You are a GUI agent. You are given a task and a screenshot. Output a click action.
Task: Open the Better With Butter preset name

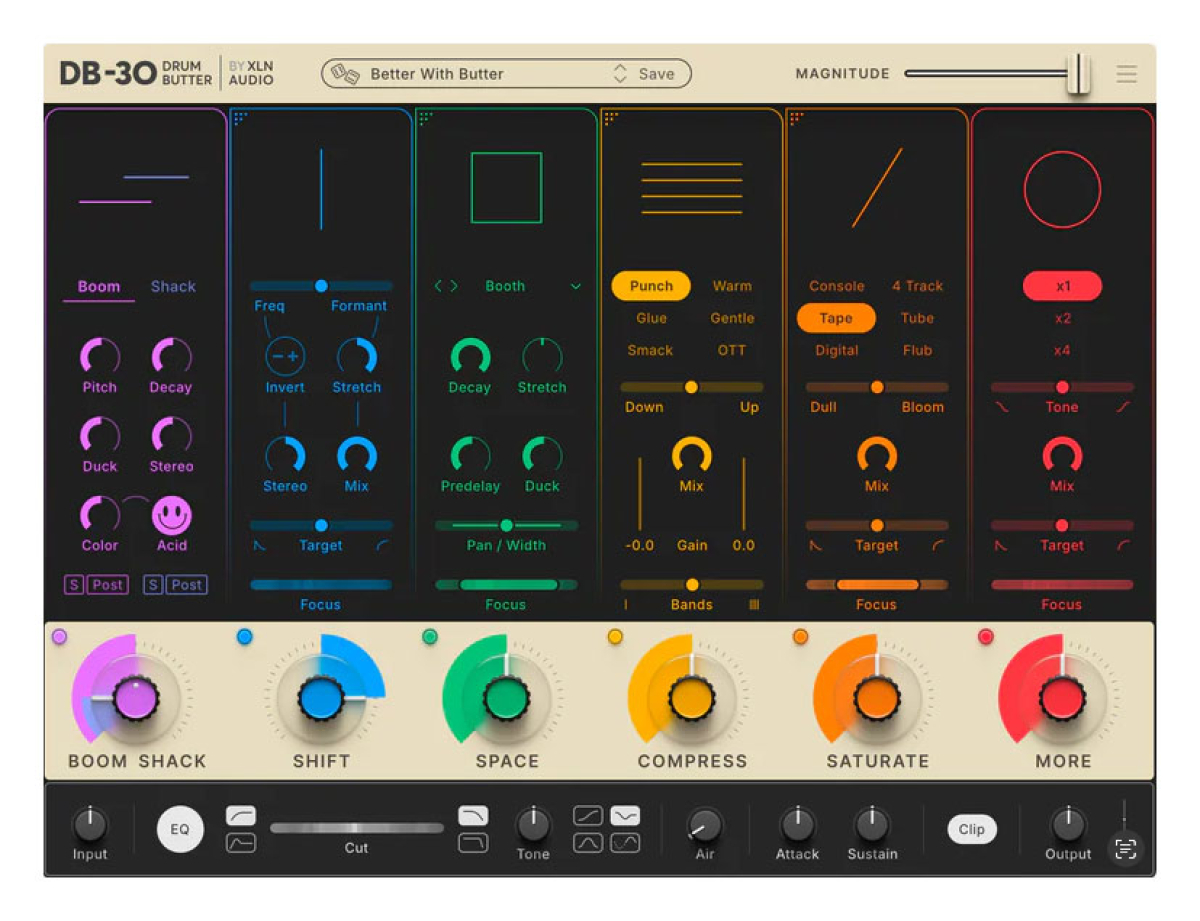[437, 74]
